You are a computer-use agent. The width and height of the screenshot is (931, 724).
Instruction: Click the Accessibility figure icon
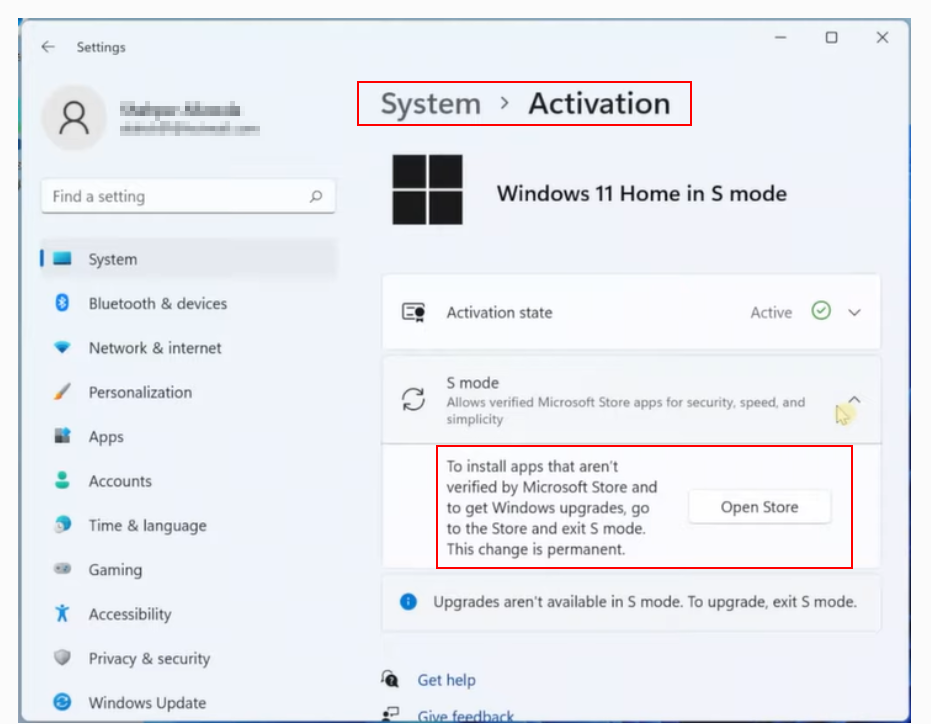[x=62, y=613]
